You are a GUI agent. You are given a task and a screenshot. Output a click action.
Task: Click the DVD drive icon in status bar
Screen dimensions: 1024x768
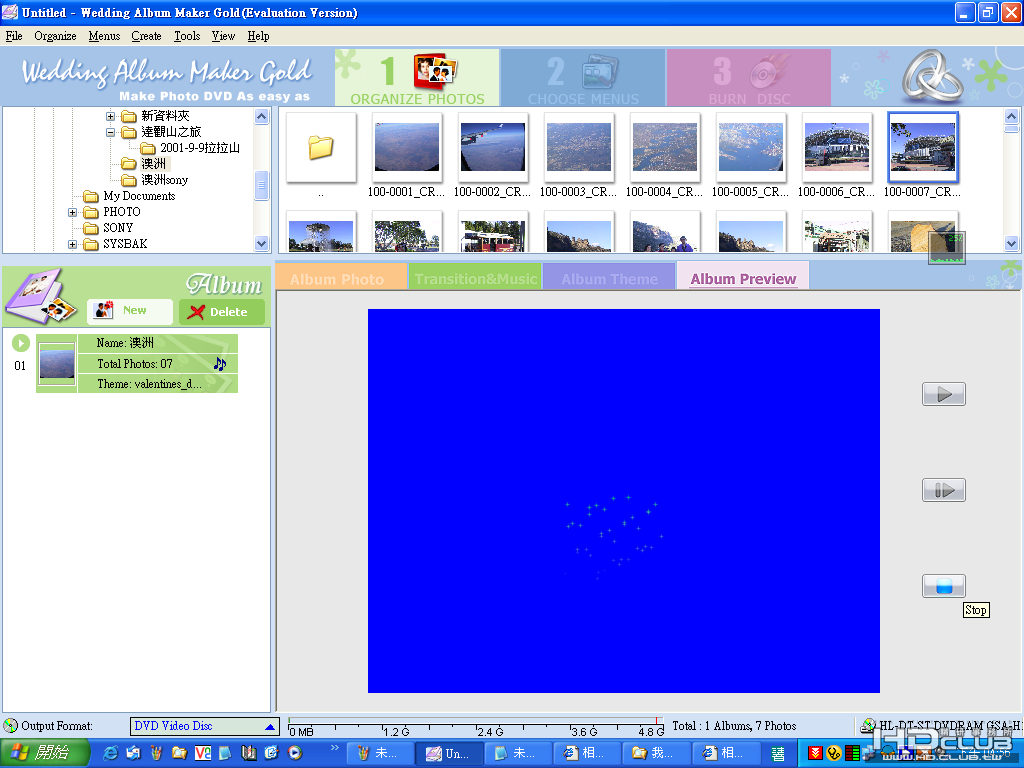pos(867,726)
